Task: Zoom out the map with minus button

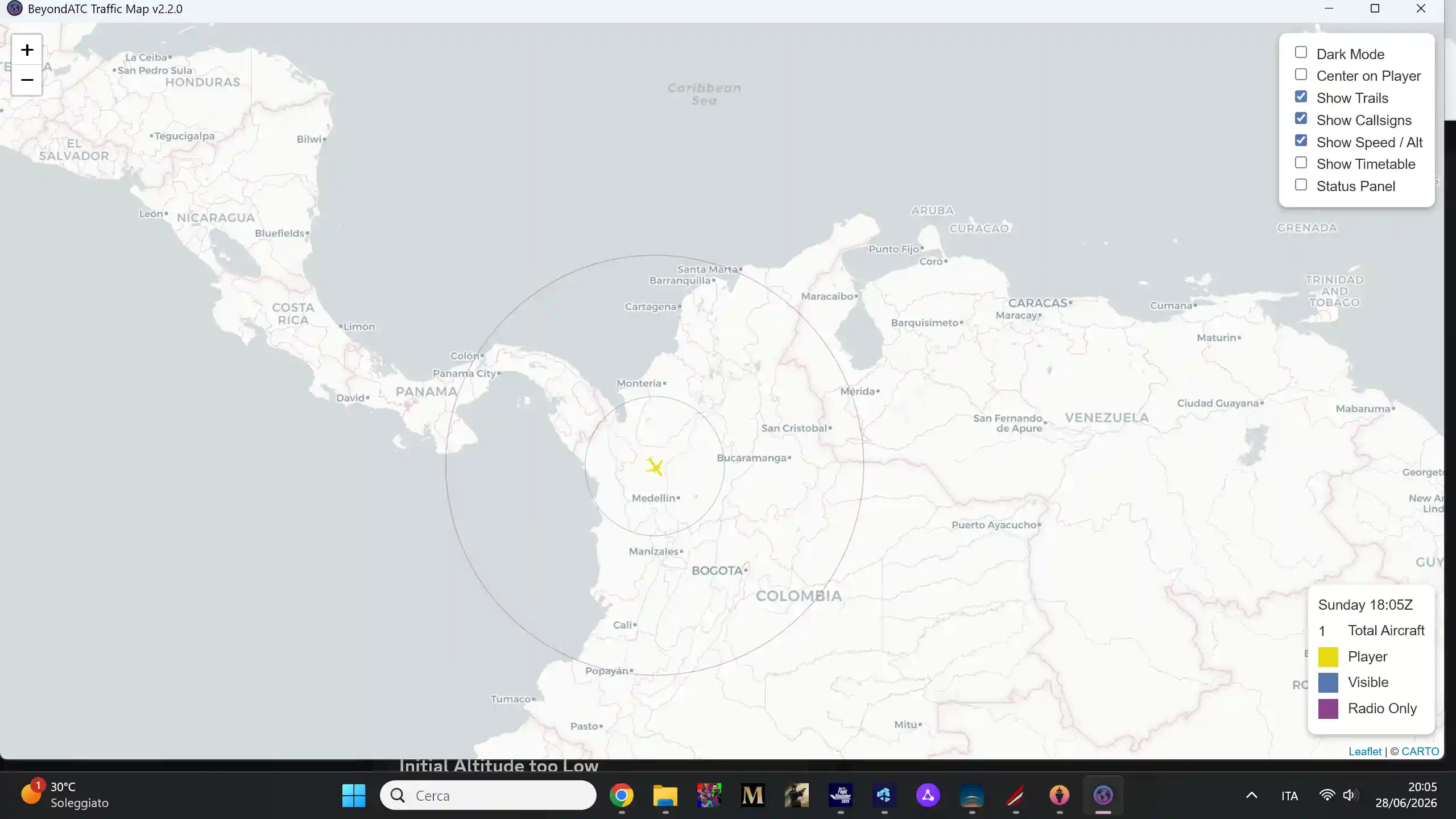Action: tap(27, 80)
